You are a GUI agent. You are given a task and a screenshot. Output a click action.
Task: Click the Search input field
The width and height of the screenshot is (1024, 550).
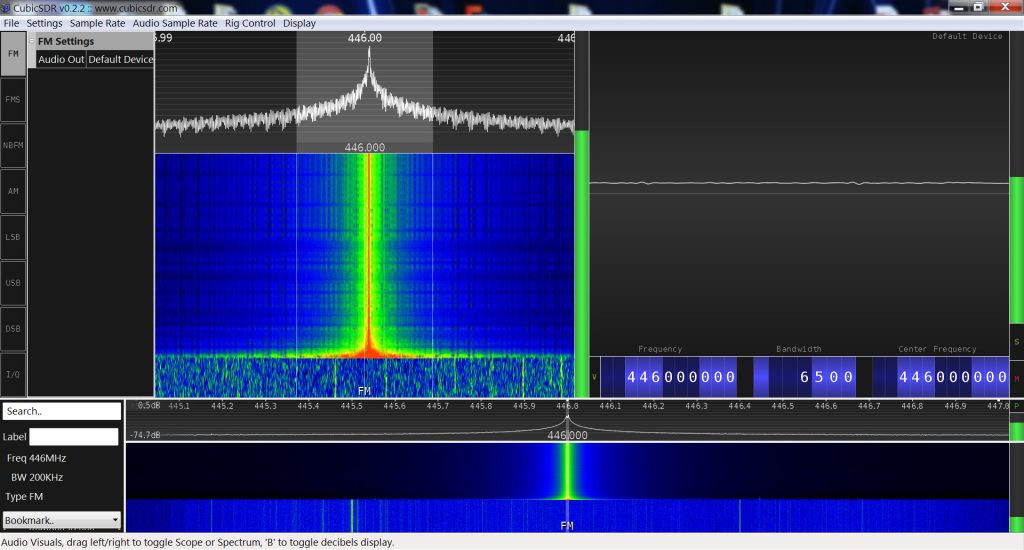pos(61,411)
